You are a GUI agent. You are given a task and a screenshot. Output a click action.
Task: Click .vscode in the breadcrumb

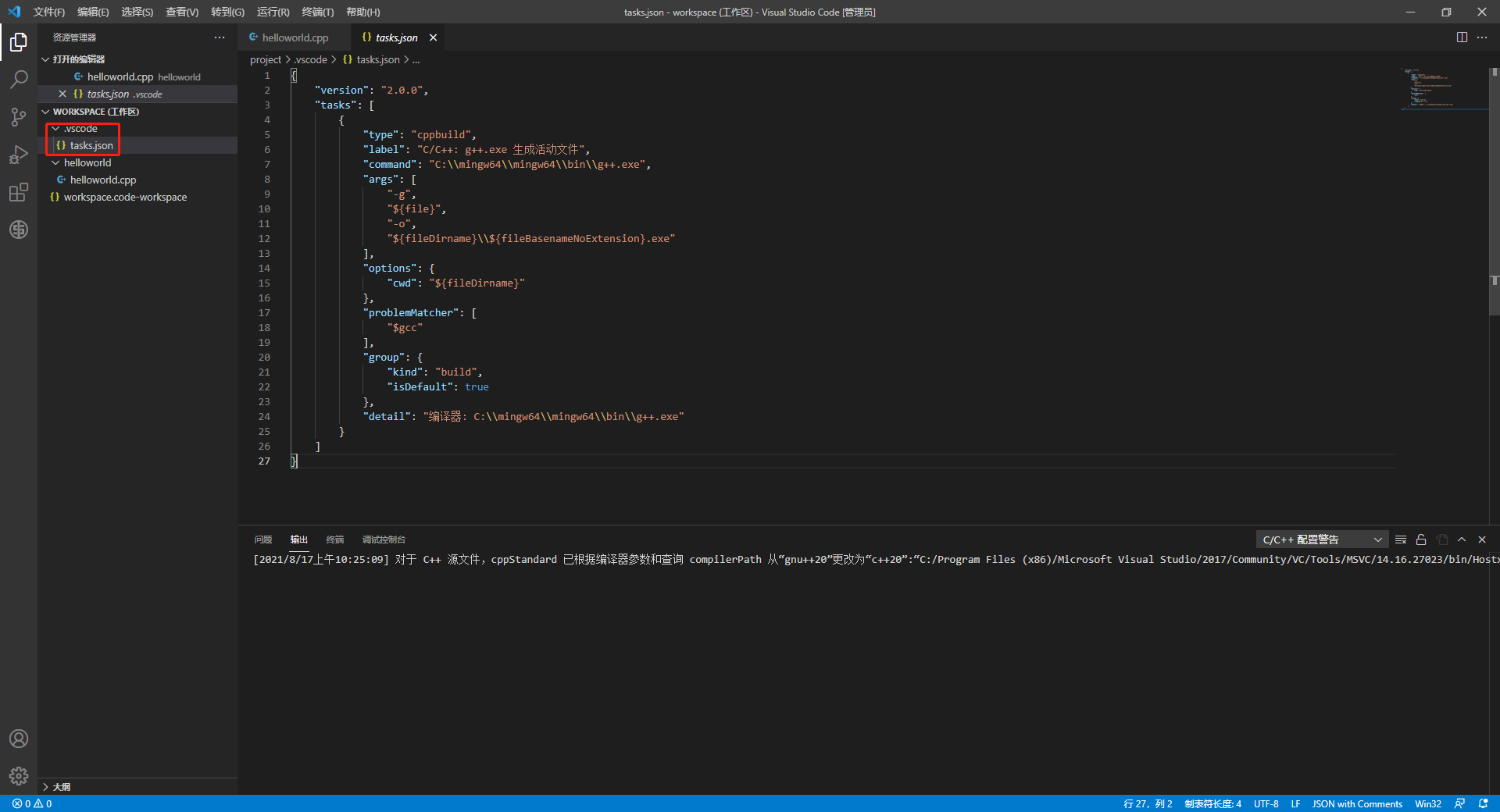pyautogui.click(x=311, y=59)
